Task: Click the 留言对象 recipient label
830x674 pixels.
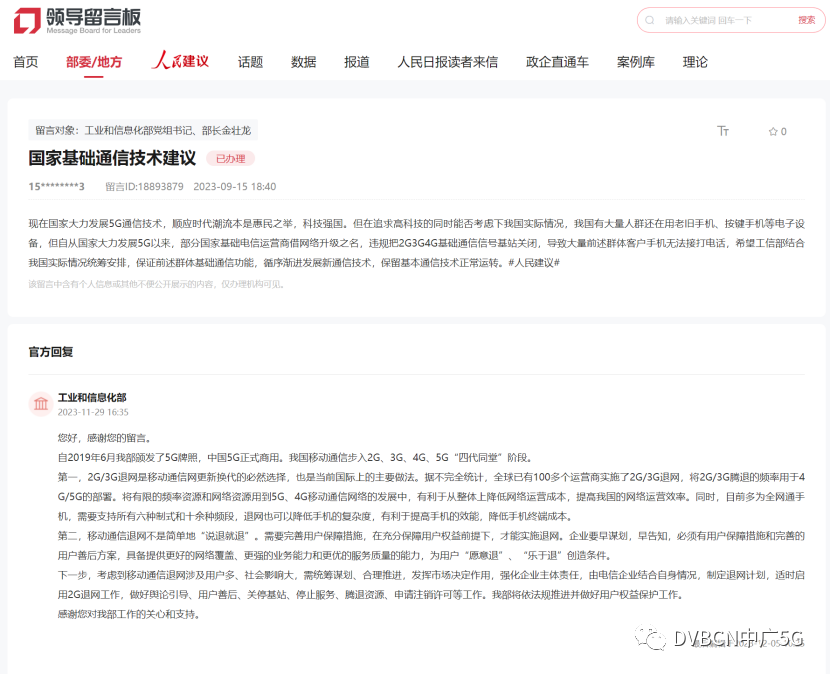Action: [143, 130]
